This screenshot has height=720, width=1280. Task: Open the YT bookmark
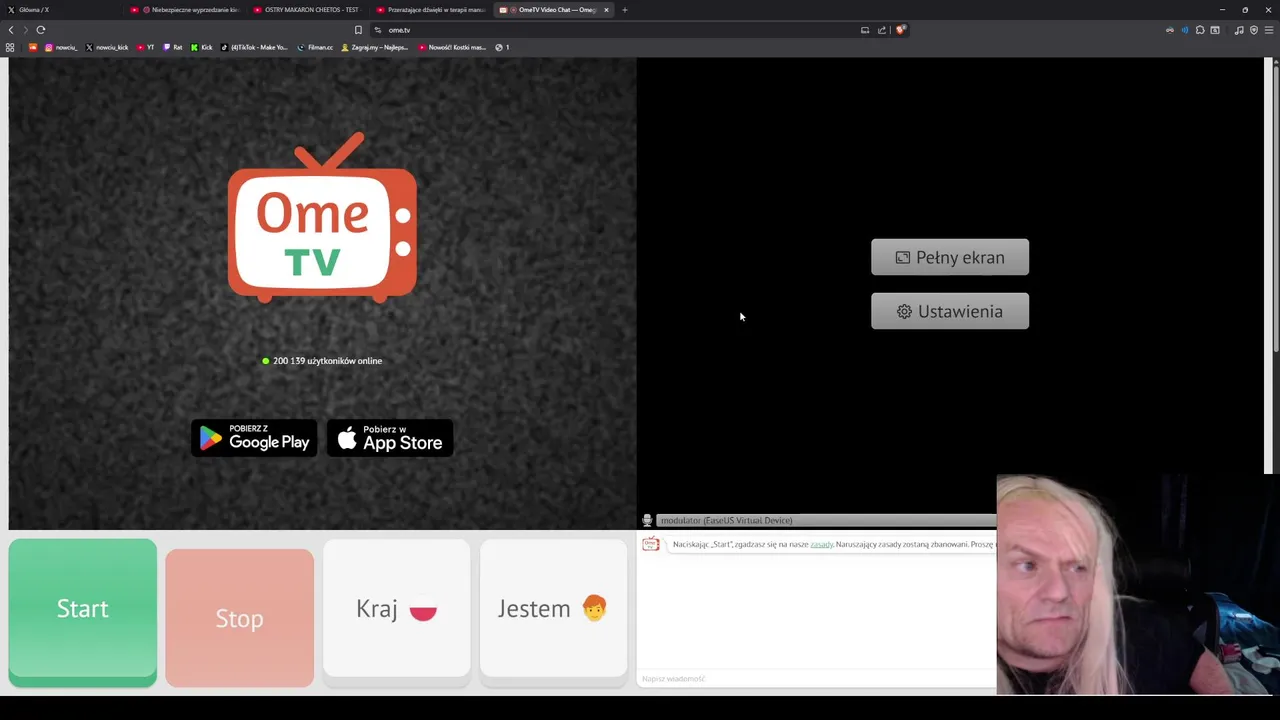[145, 47]
